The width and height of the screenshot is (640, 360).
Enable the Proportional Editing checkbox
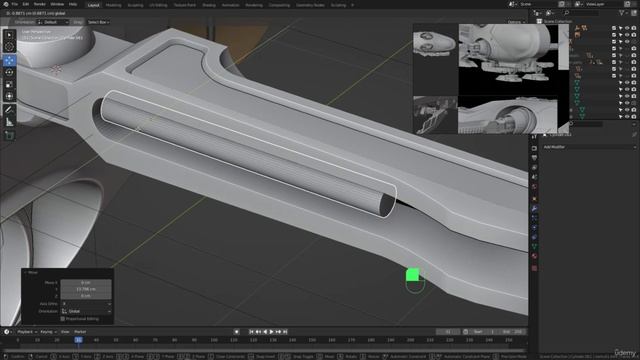(x=62, y=319)
